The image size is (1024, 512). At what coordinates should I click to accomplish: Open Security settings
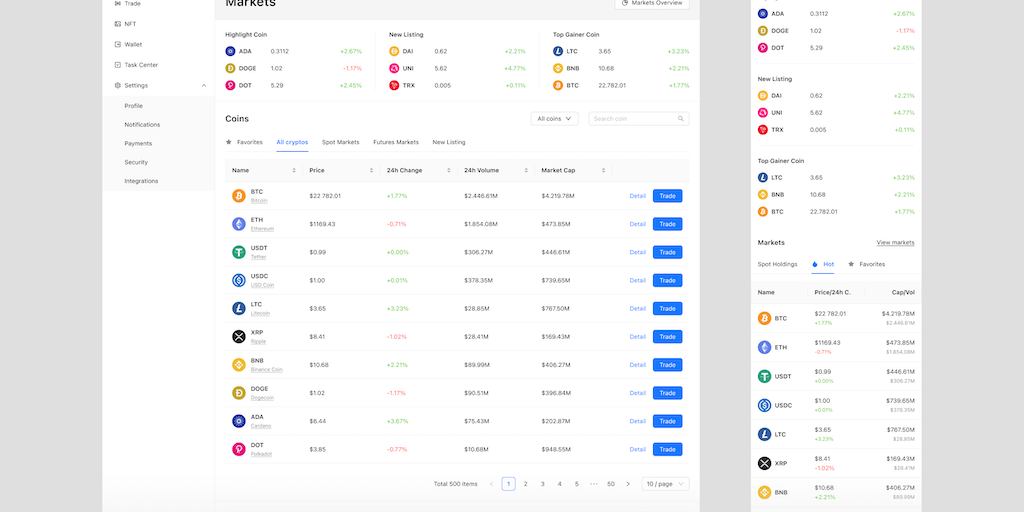click(136, 162)
